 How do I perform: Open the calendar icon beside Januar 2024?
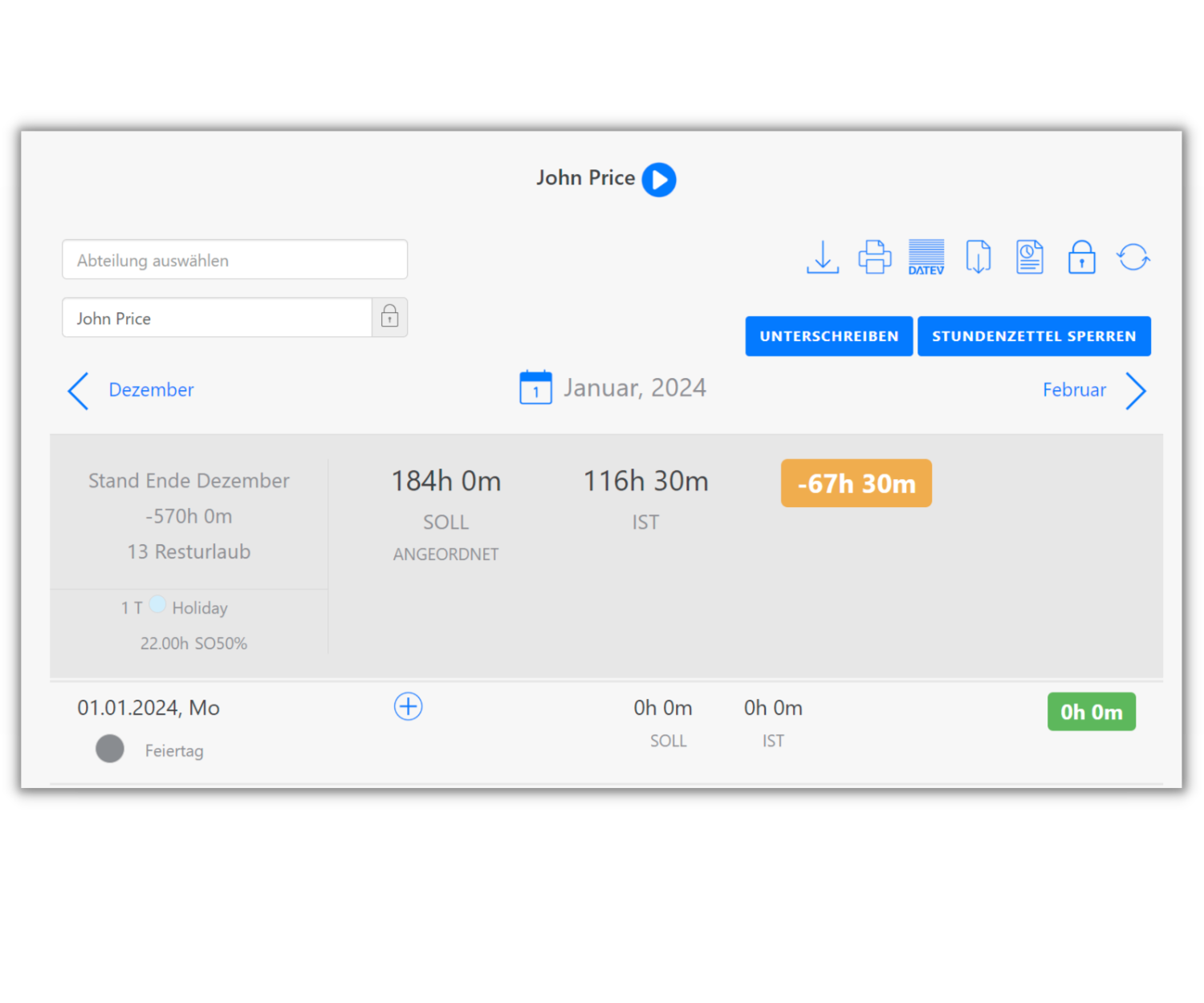point(535,387)
